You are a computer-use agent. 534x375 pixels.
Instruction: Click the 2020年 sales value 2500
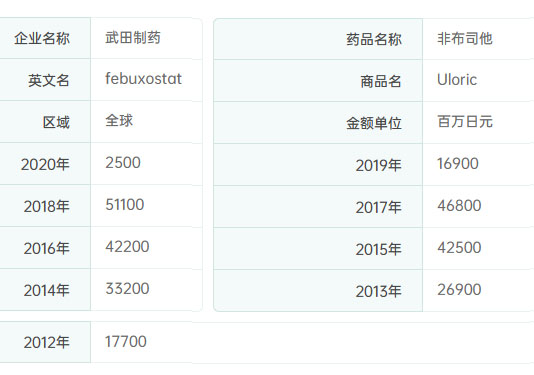(123, 163)
